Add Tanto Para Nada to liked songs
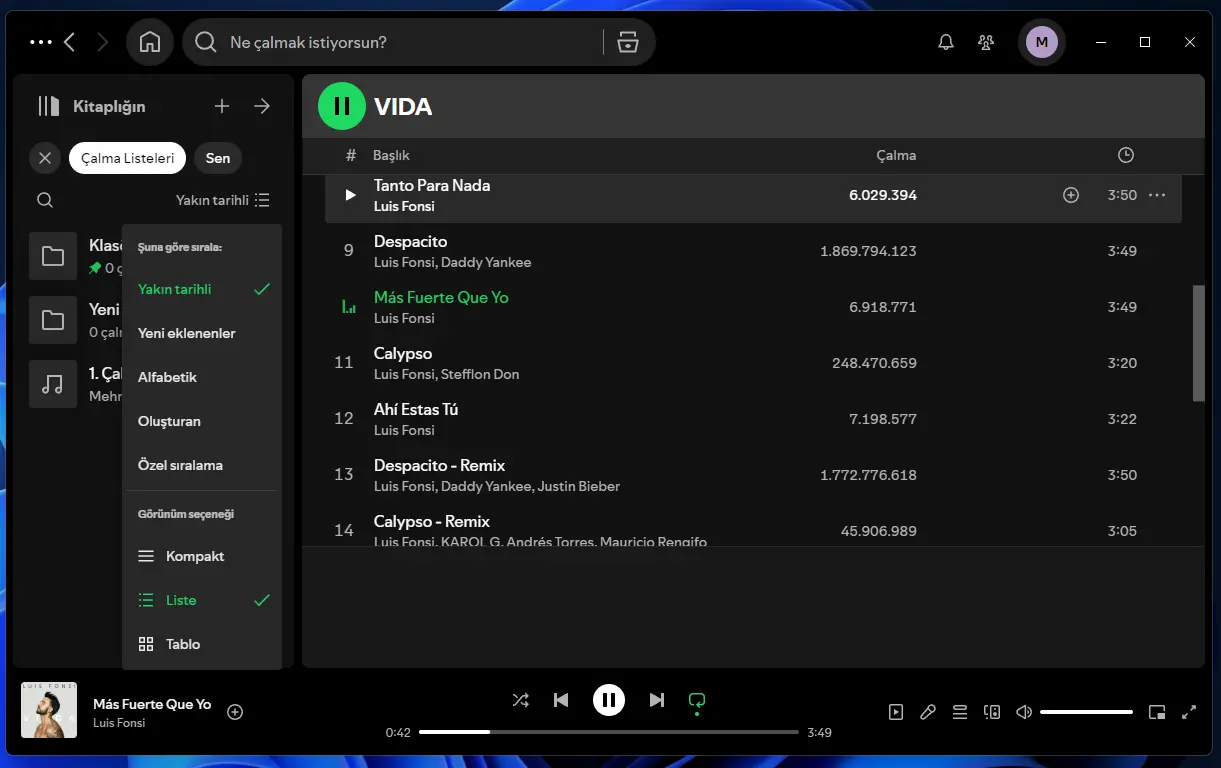Viewport: 1221px width, 768px height. (1070, 195)
